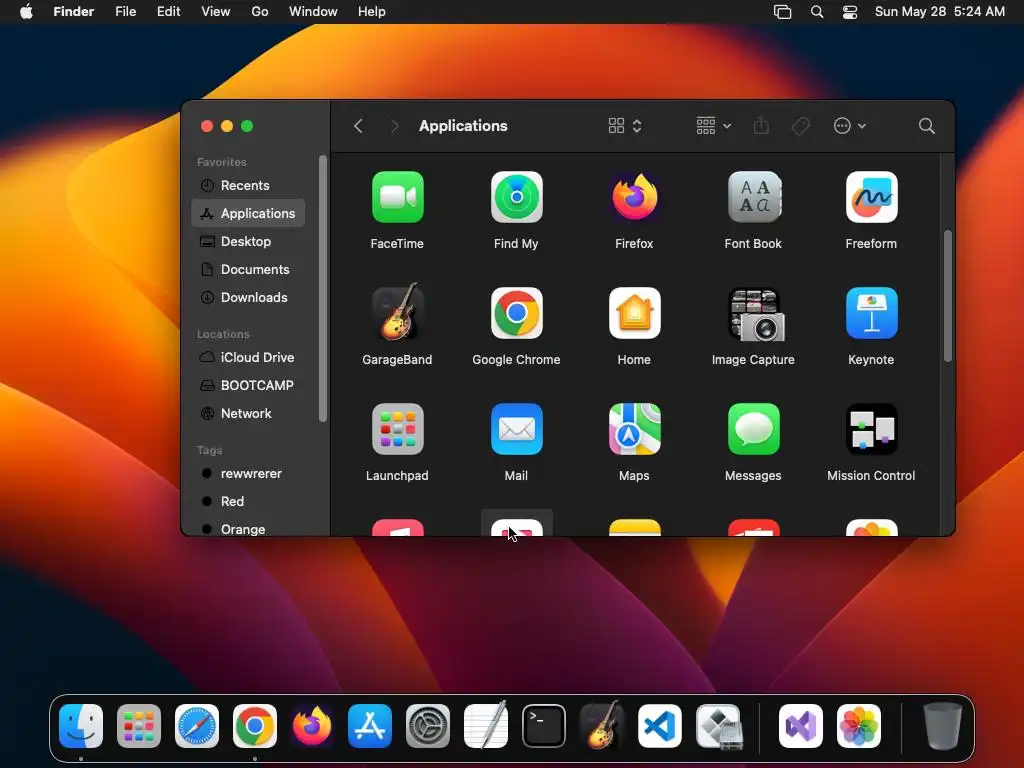Select the Home app icon

634,313
